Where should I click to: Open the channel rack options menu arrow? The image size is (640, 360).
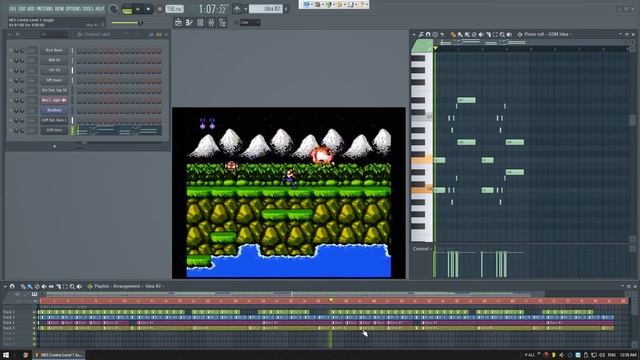(x=10, y=35)
